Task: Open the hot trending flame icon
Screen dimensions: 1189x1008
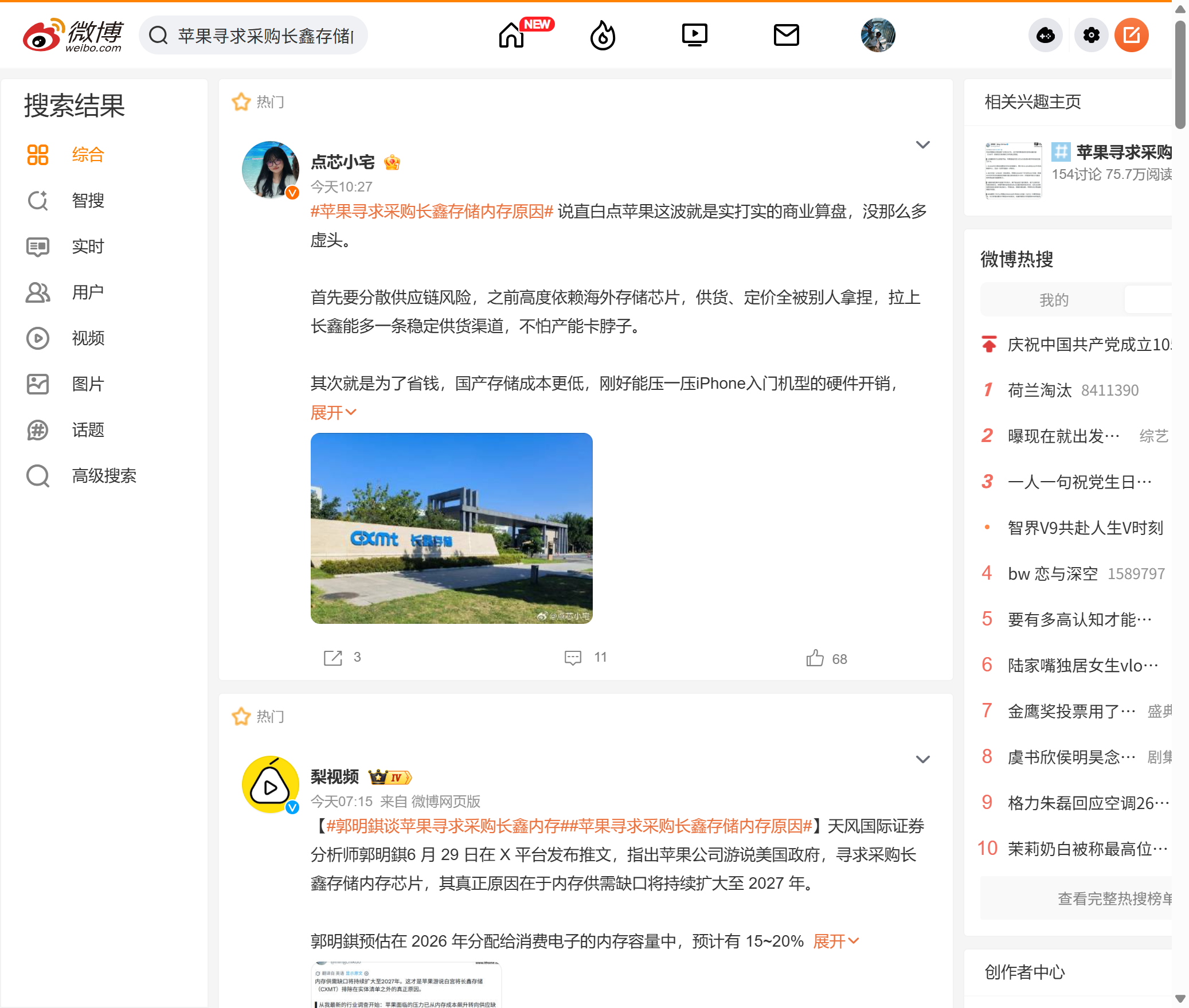Action: click(603, 36)
